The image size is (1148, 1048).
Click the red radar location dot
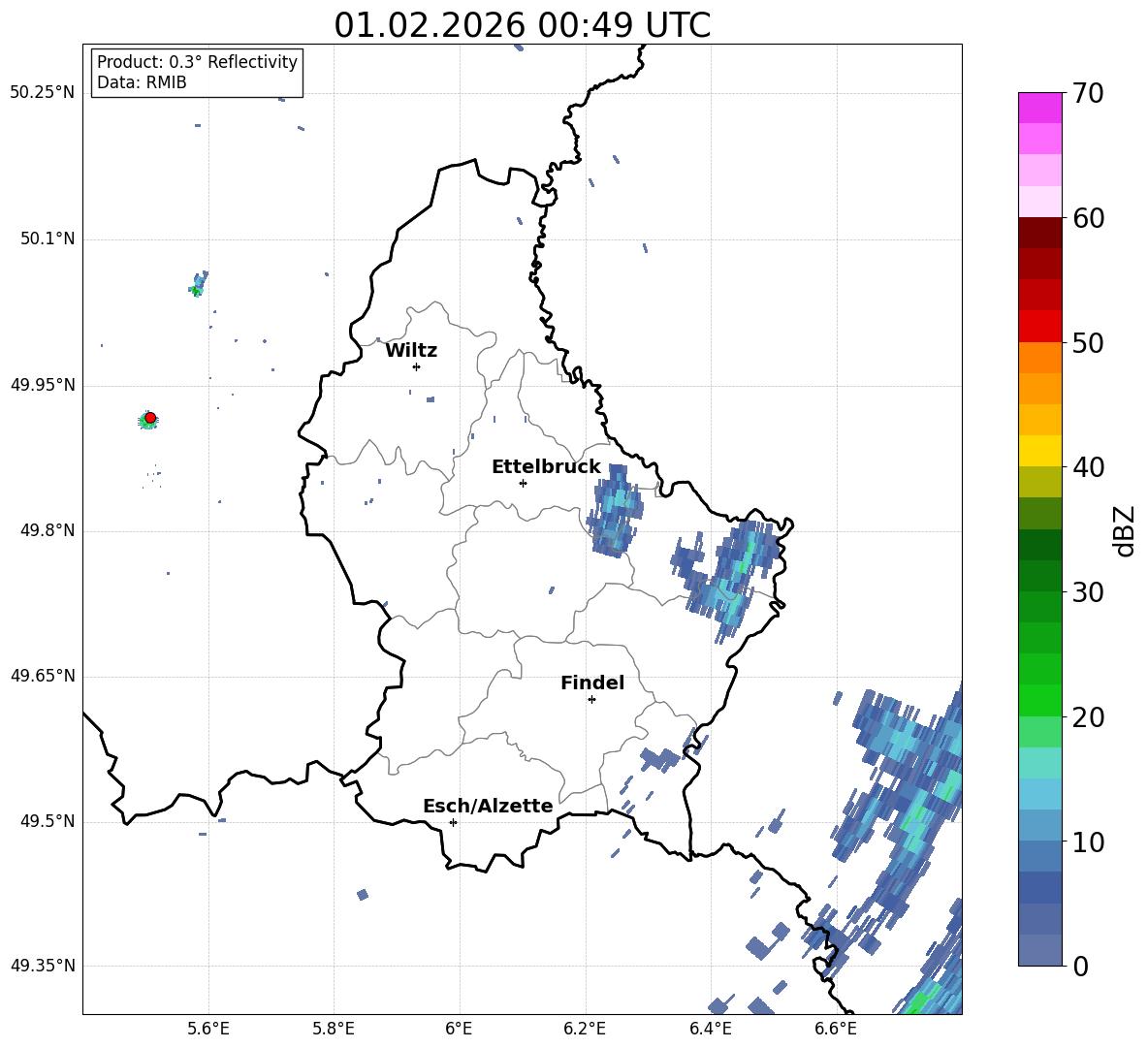pyautogui.click(x=150, y=418)
